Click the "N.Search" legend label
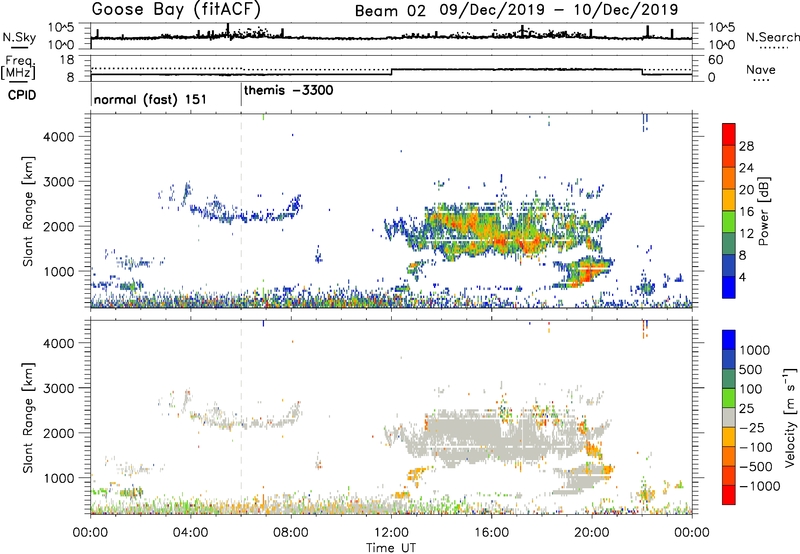This screenshot has height=554, width=800. [772, 37]
